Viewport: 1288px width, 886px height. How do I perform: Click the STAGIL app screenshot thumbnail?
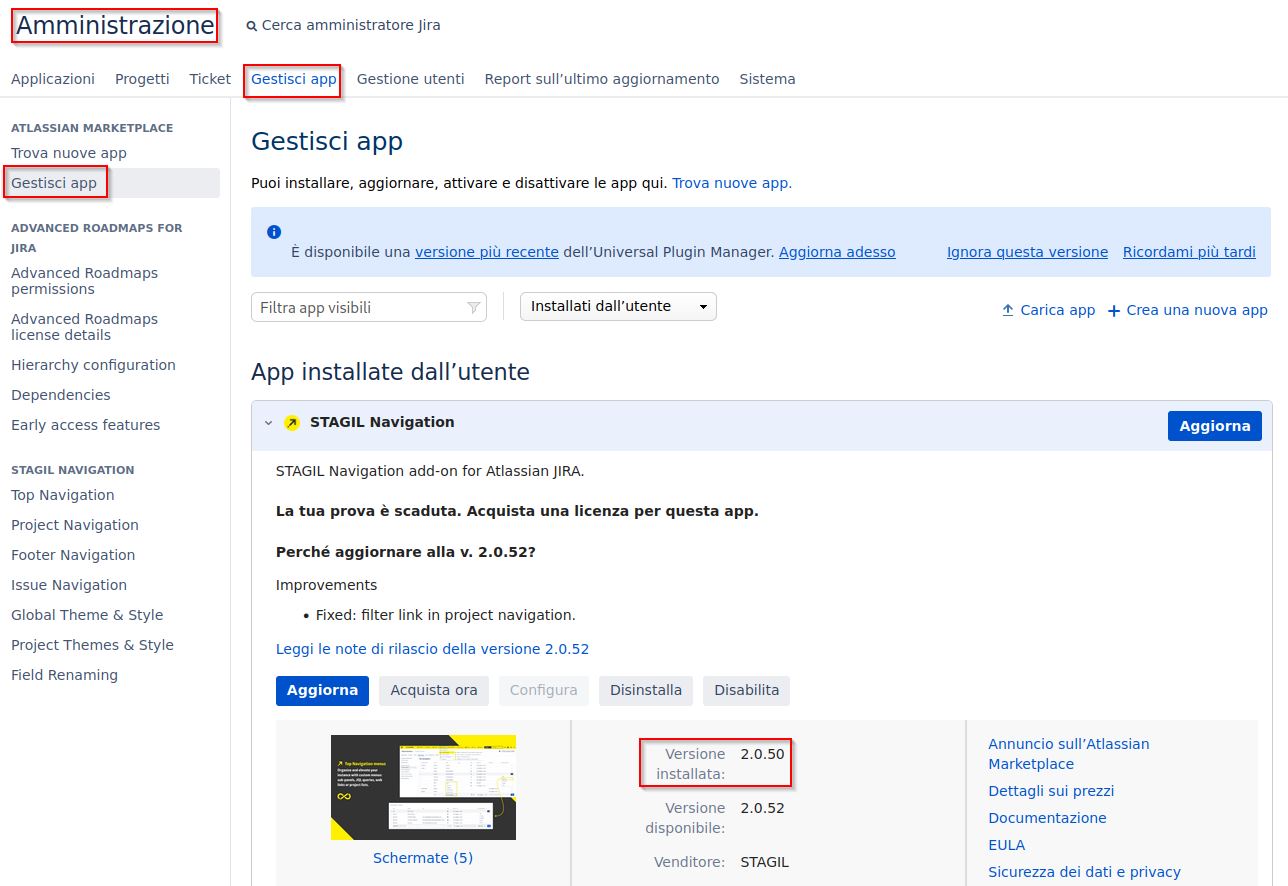(x=423, y=788)
